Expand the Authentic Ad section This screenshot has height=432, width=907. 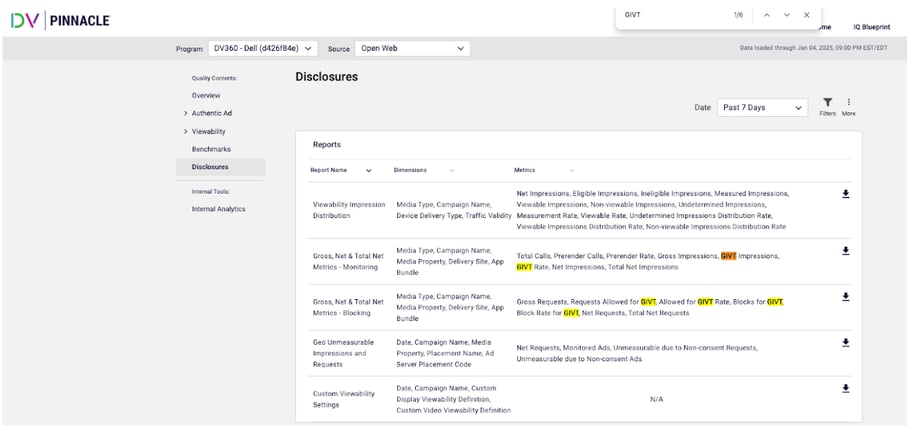(x=186, y=114)
